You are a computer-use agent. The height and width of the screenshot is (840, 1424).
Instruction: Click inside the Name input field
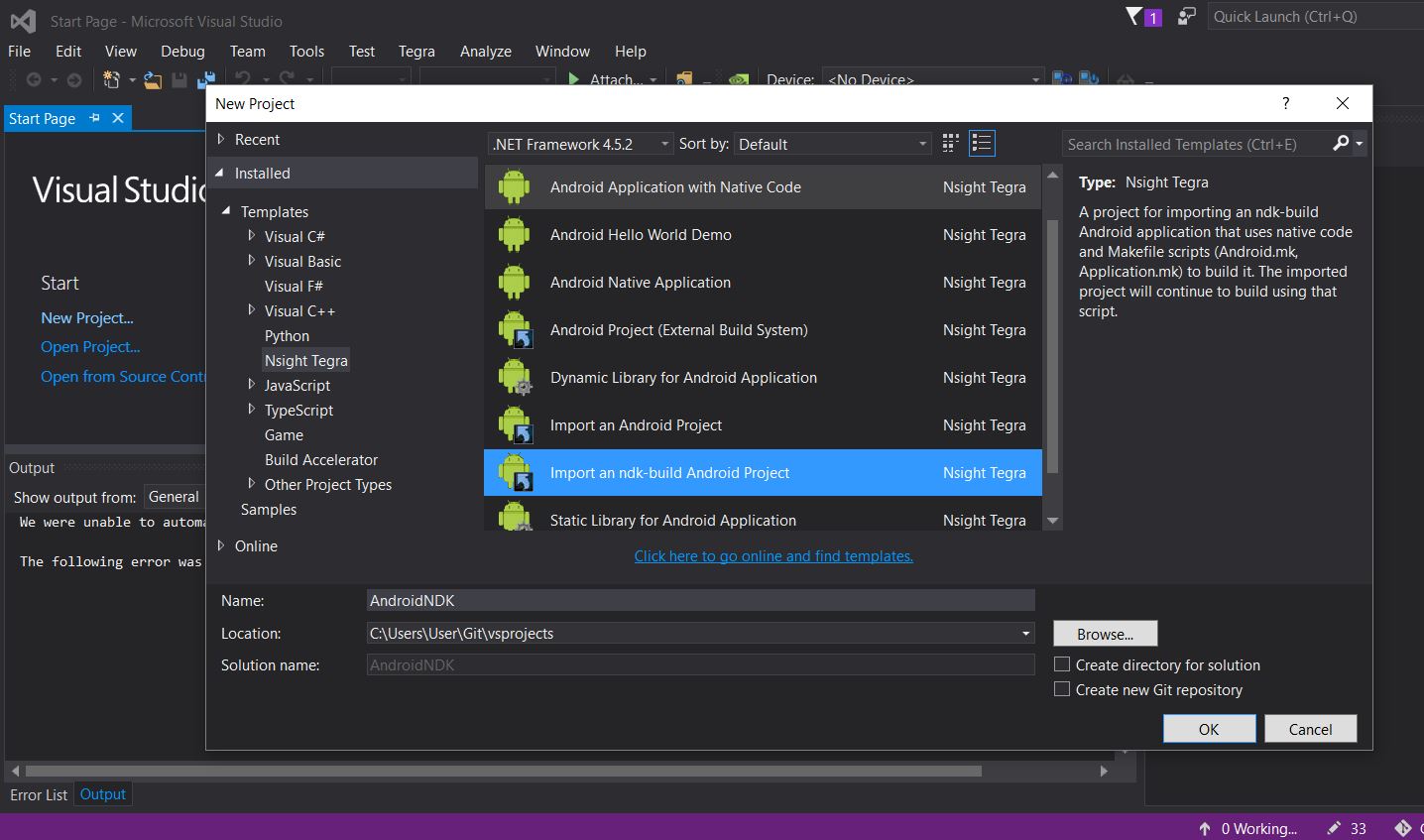pyautogui.click(x=694, y=600)
